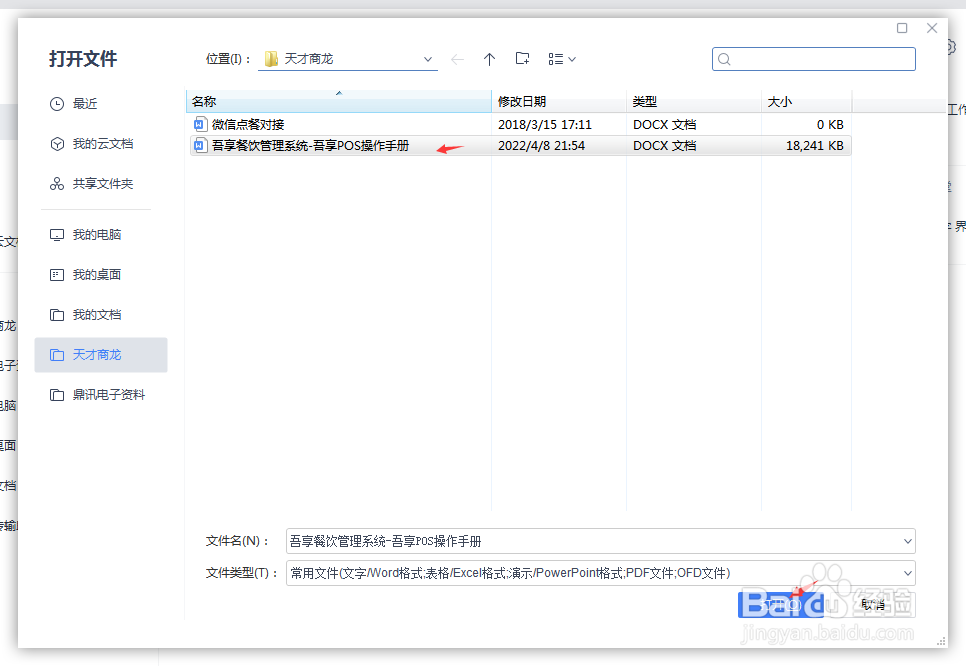Click the search magnifier icon

(x=724, y=59)
